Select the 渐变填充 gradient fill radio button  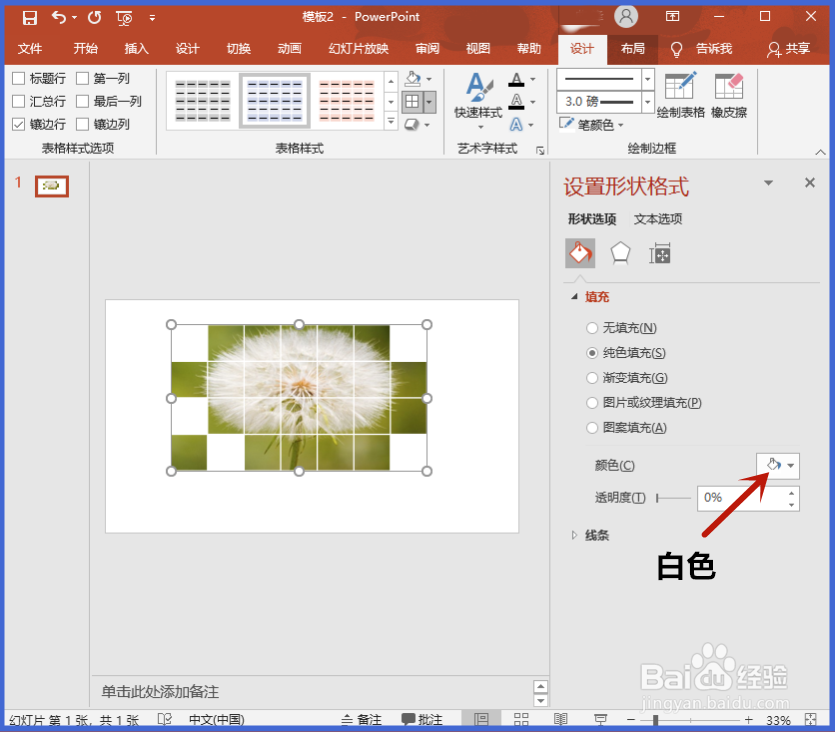click(591, 378)
